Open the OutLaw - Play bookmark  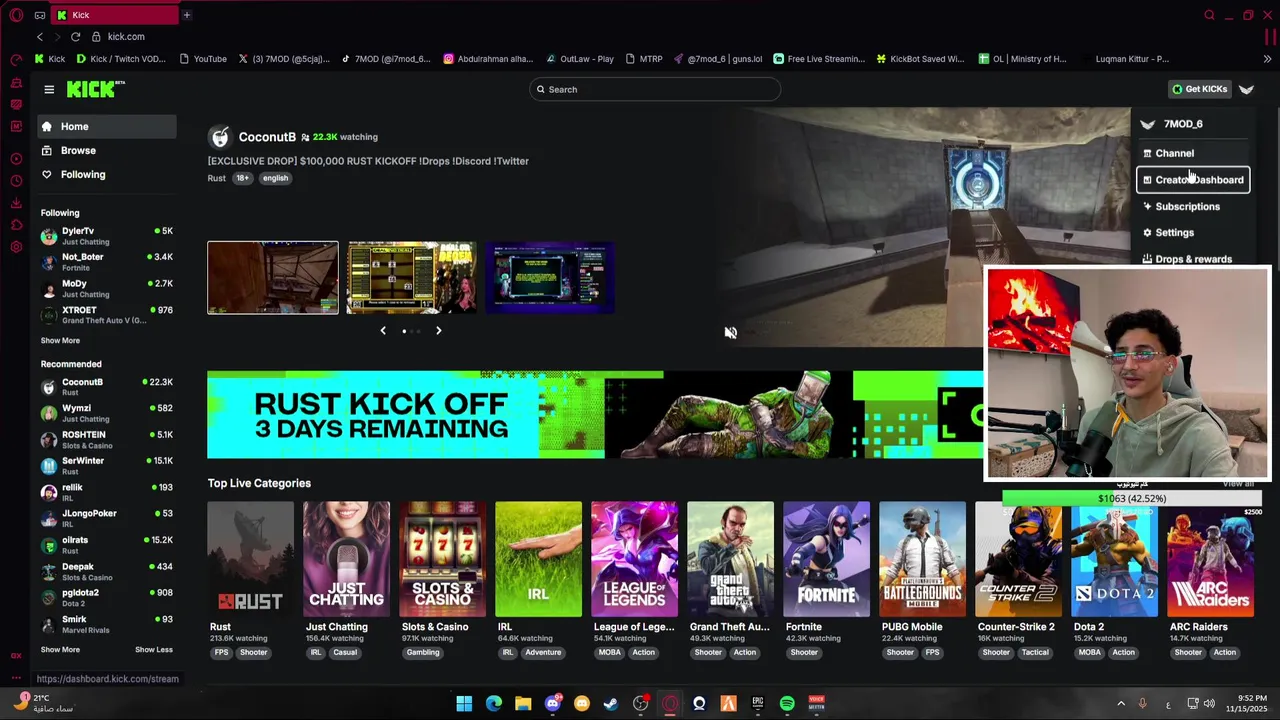click(579, 59)
